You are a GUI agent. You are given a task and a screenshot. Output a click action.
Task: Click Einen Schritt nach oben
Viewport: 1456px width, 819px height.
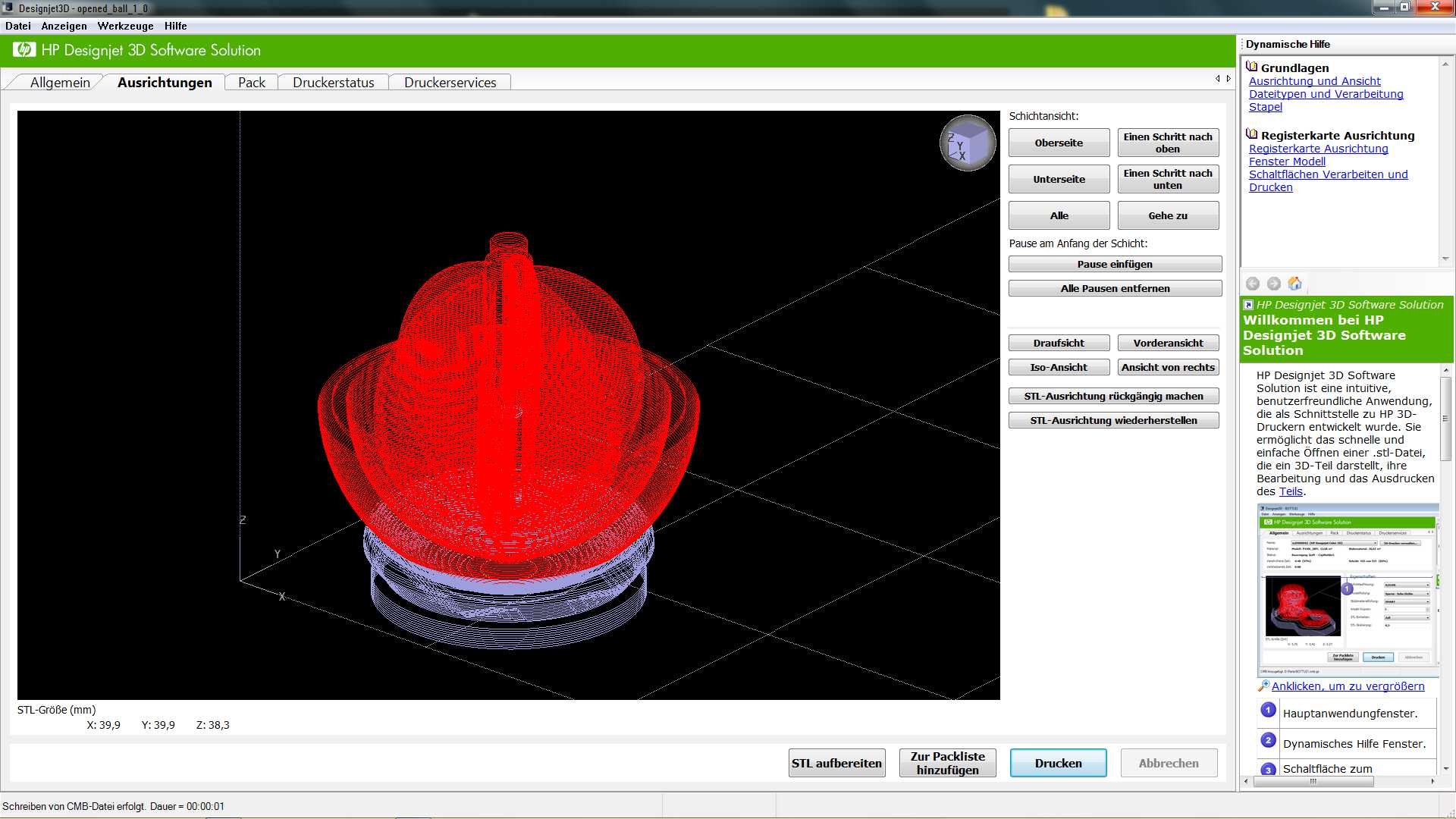pos(1169,143)
